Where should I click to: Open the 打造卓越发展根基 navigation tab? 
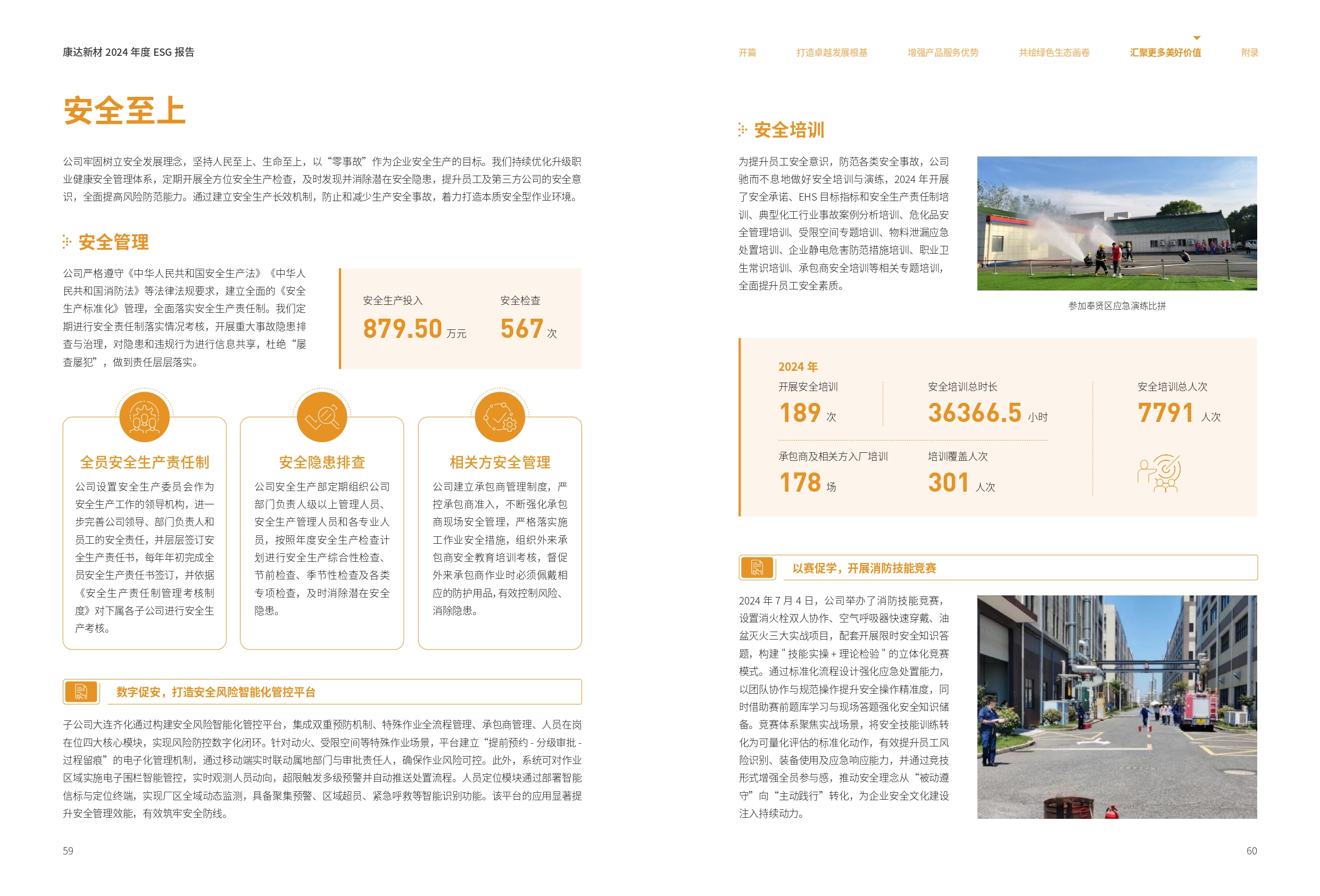[832, 52]
